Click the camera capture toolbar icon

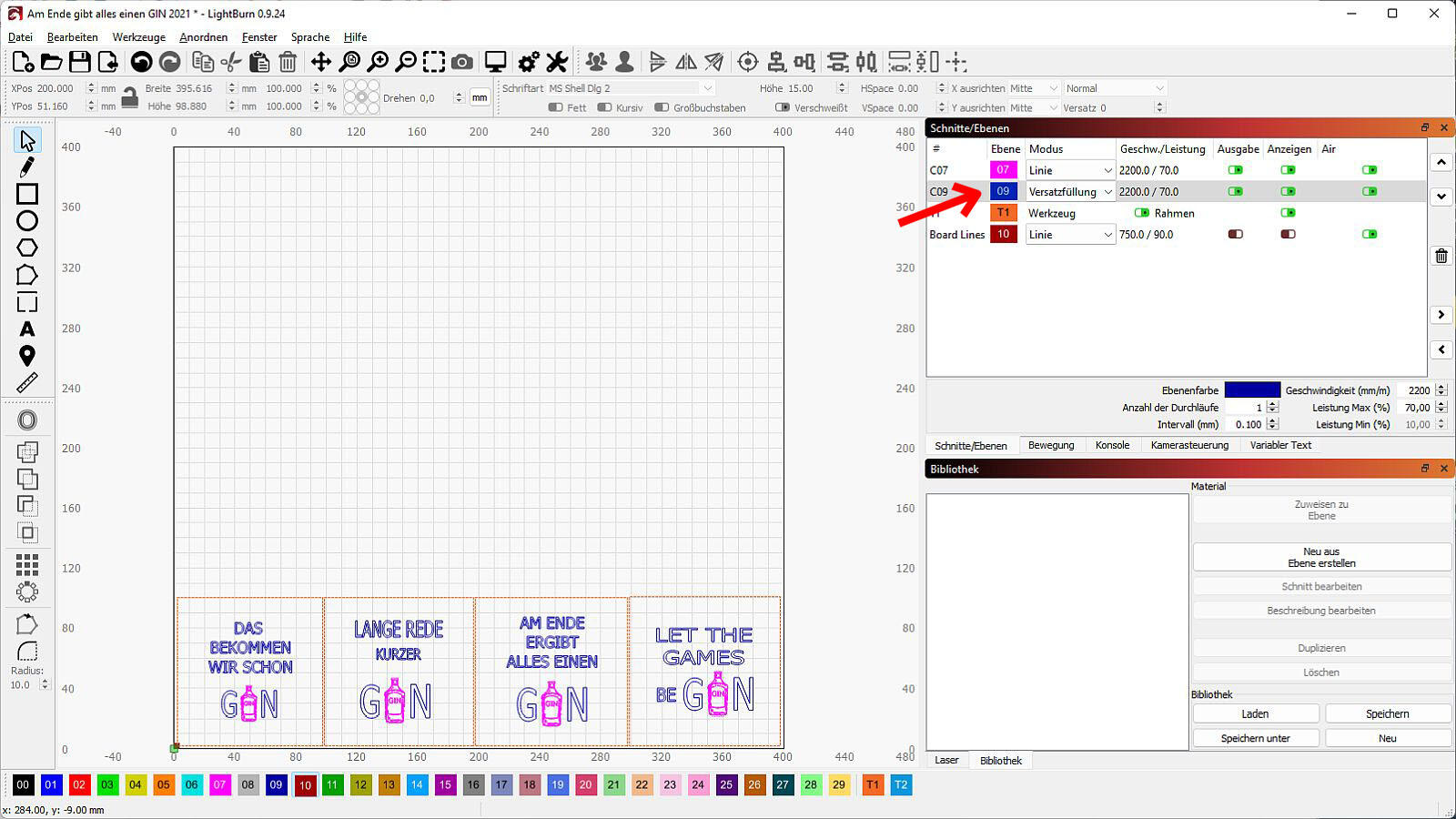pyautogui.click(x=462, y=62)
